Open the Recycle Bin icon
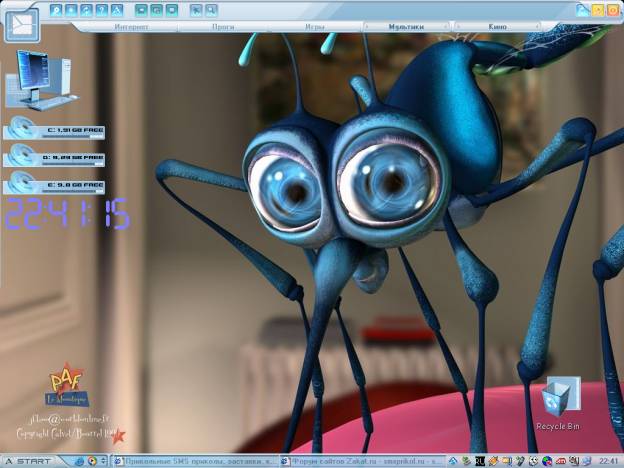The width and height of the screenshot is (624, 468). click(x=558, y=404)
